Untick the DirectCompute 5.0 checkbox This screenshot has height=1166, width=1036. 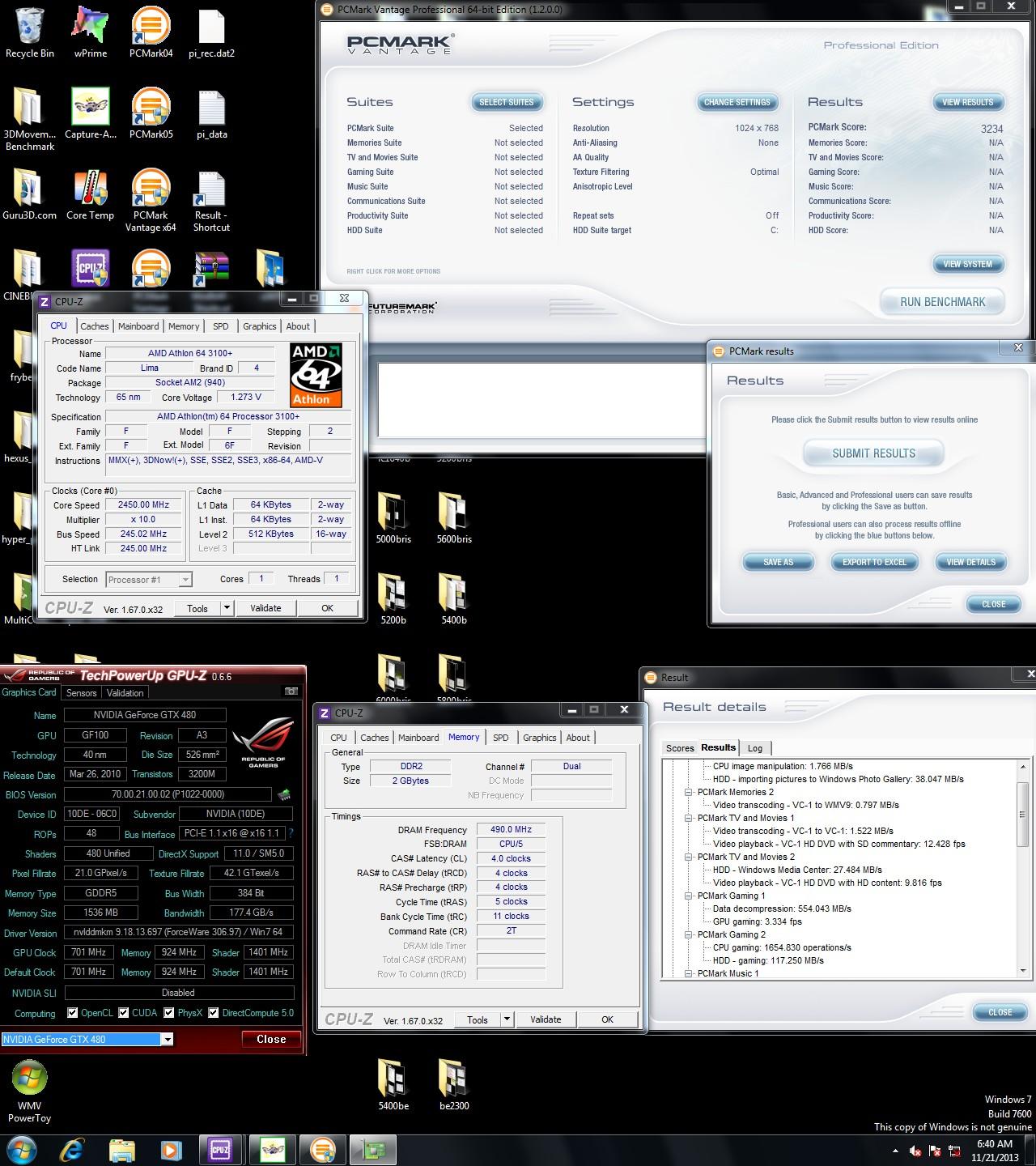[214, 1013]
